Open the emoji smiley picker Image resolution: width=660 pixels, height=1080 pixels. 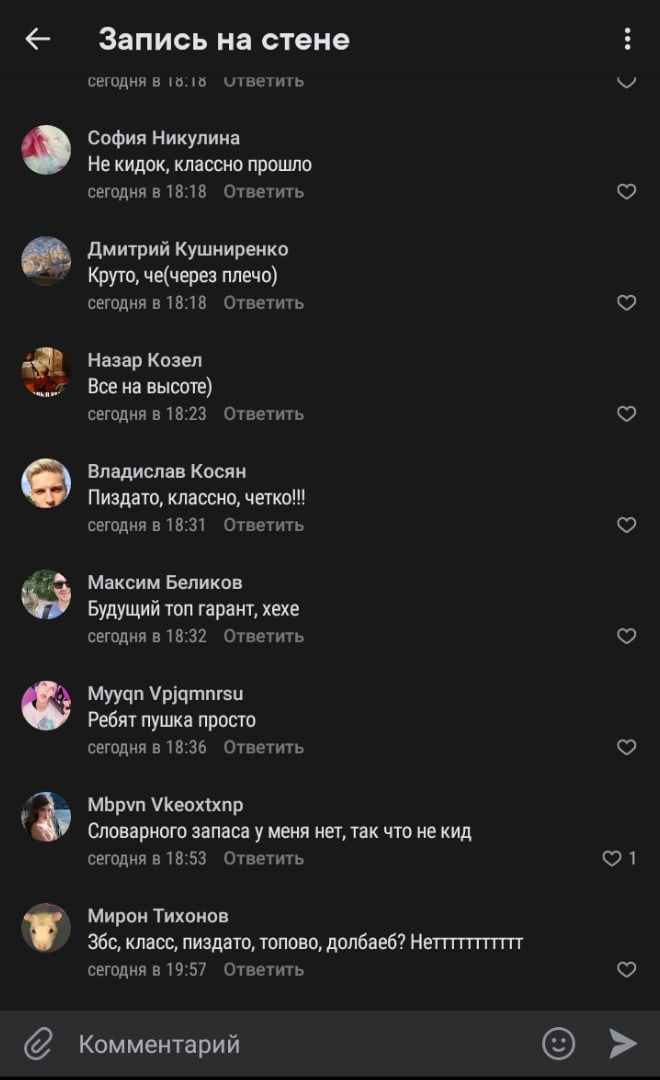(558, 1044)
